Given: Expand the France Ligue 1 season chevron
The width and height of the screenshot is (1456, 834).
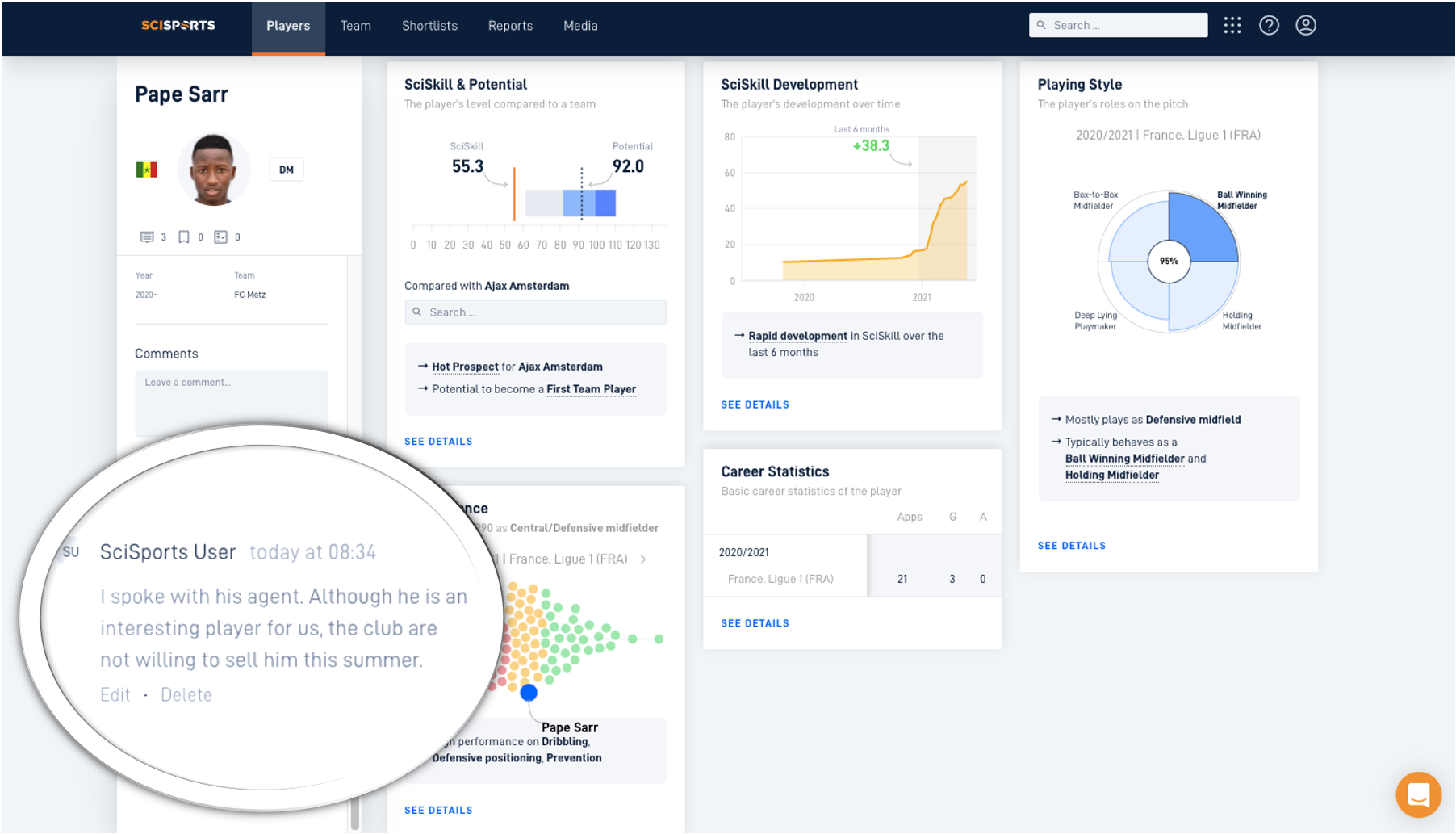Looking at the screenshot, I should 643,559.
